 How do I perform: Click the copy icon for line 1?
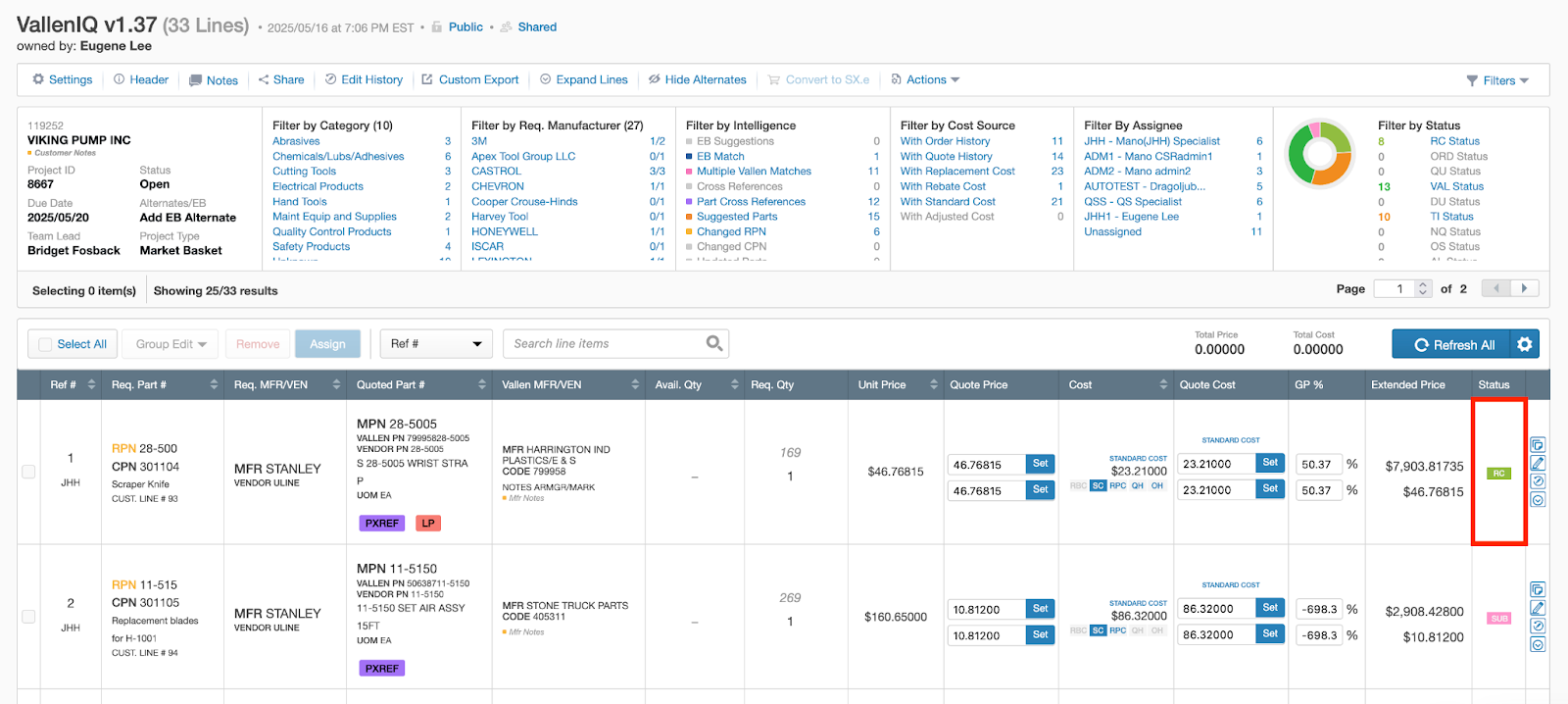click(x=1538, y=444)
